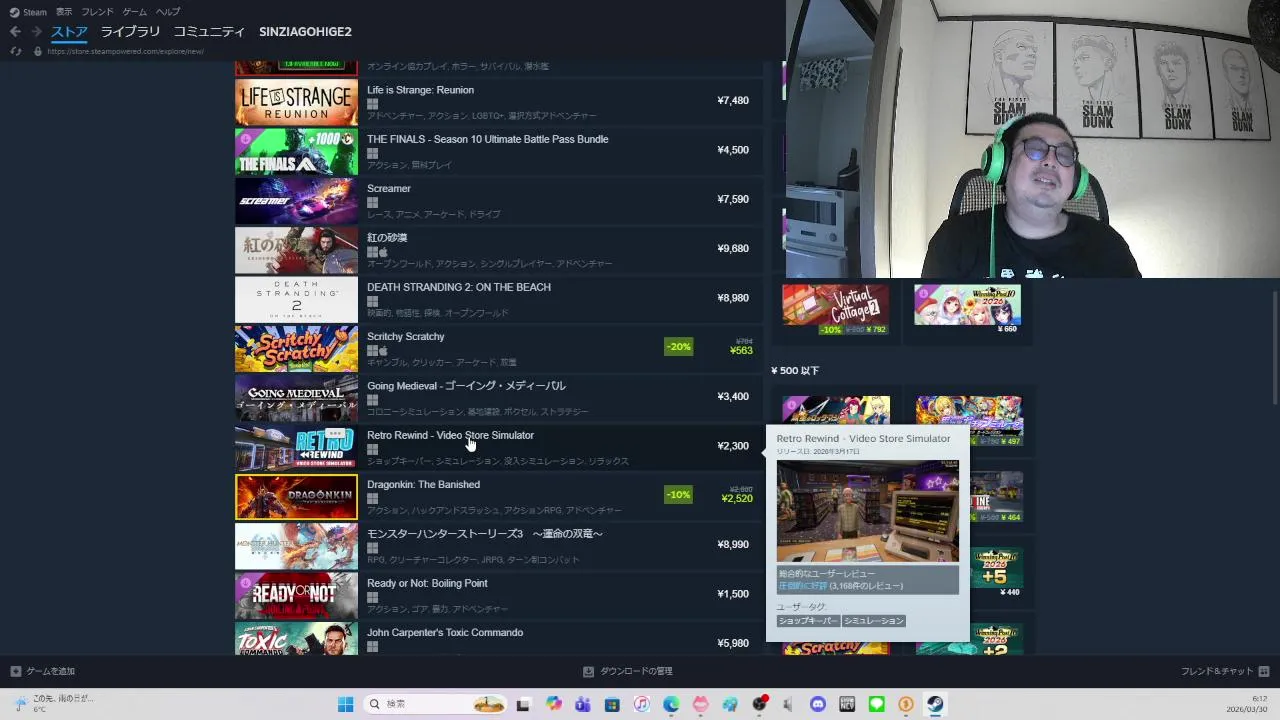Open the 表示 menu
This screenshot has width=1280, height=720.
click(x=64, y=12)
